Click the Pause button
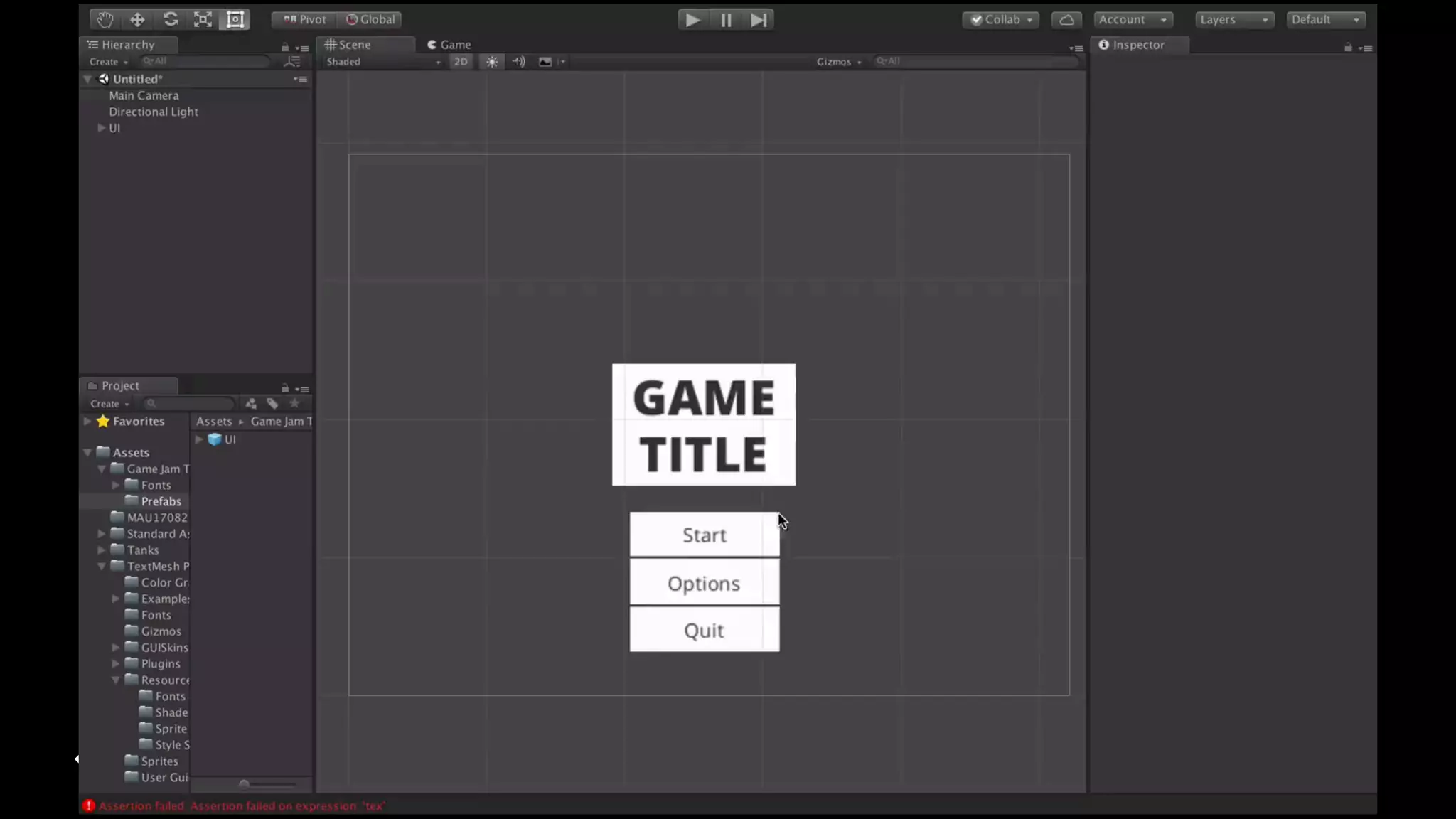Viewport: 1456px width, 819px height. point(726,19)
